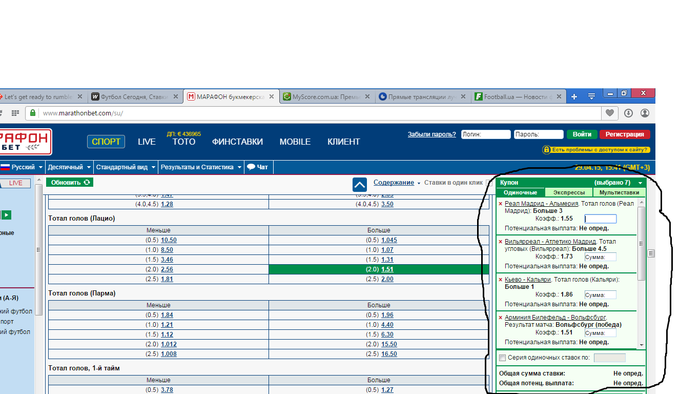The width and height of the screenshot is (700, 394).
Task: Switch to the Одиночные coupon tab
Action: pos(520,192)
